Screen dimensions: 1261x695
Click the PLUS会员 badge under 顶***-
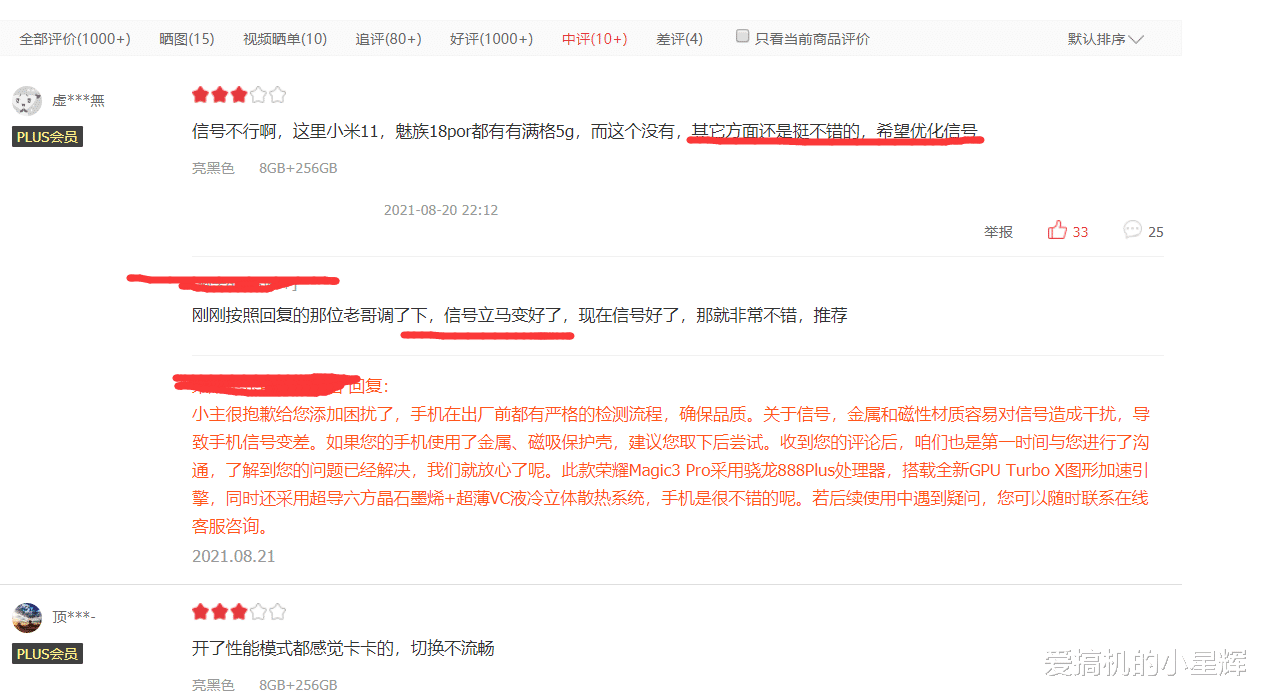pos(46,653)
